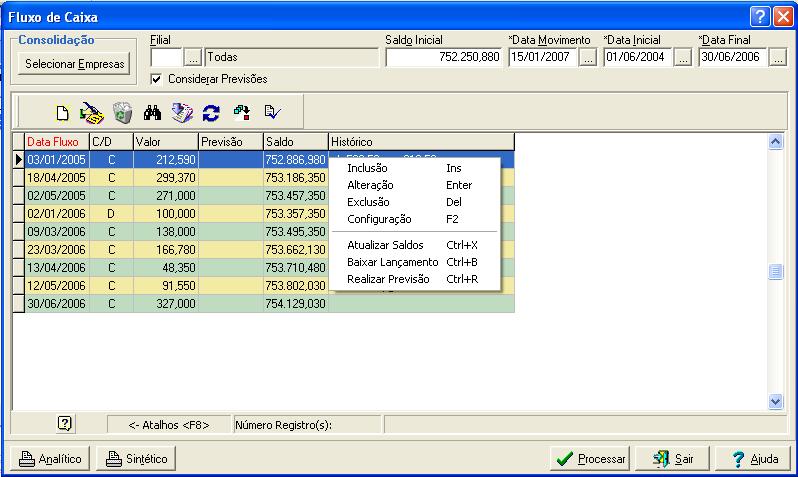
Task: Click the recycle bin delete icon
Action: [x=122, y=113]
